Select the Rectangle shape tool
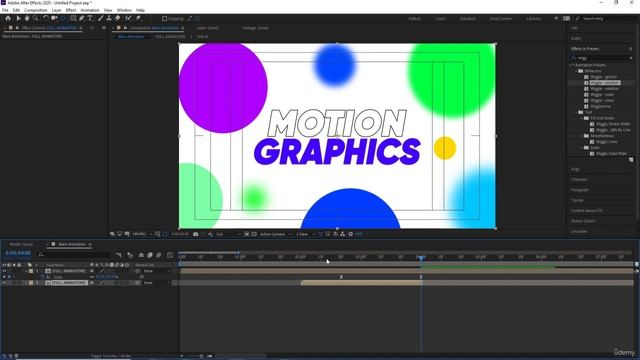The height and width of the screenshot is (360, 640). point(73,18)
